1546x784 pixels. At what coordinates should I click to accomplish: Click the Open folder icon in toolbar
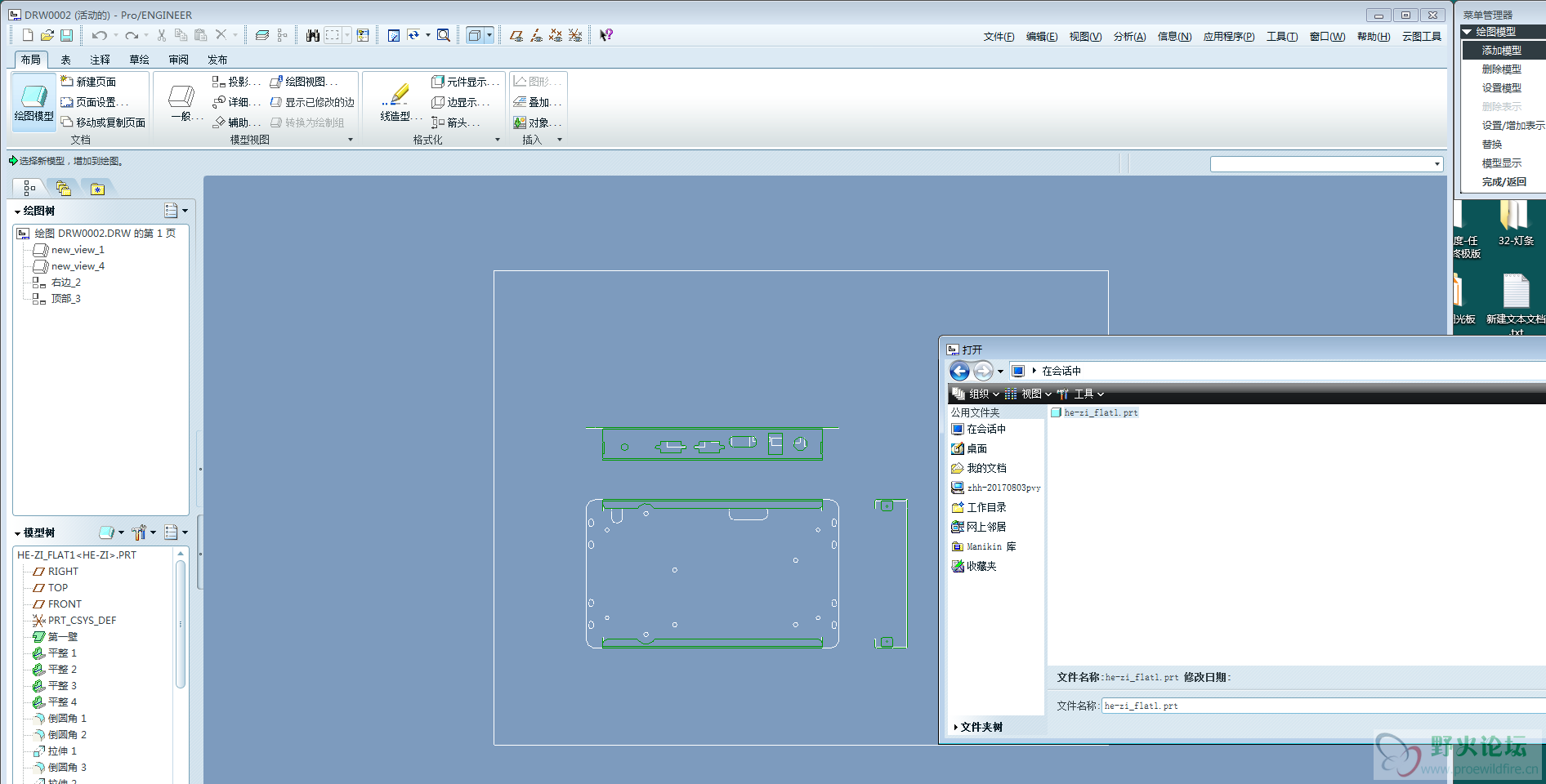click(47, 35)
